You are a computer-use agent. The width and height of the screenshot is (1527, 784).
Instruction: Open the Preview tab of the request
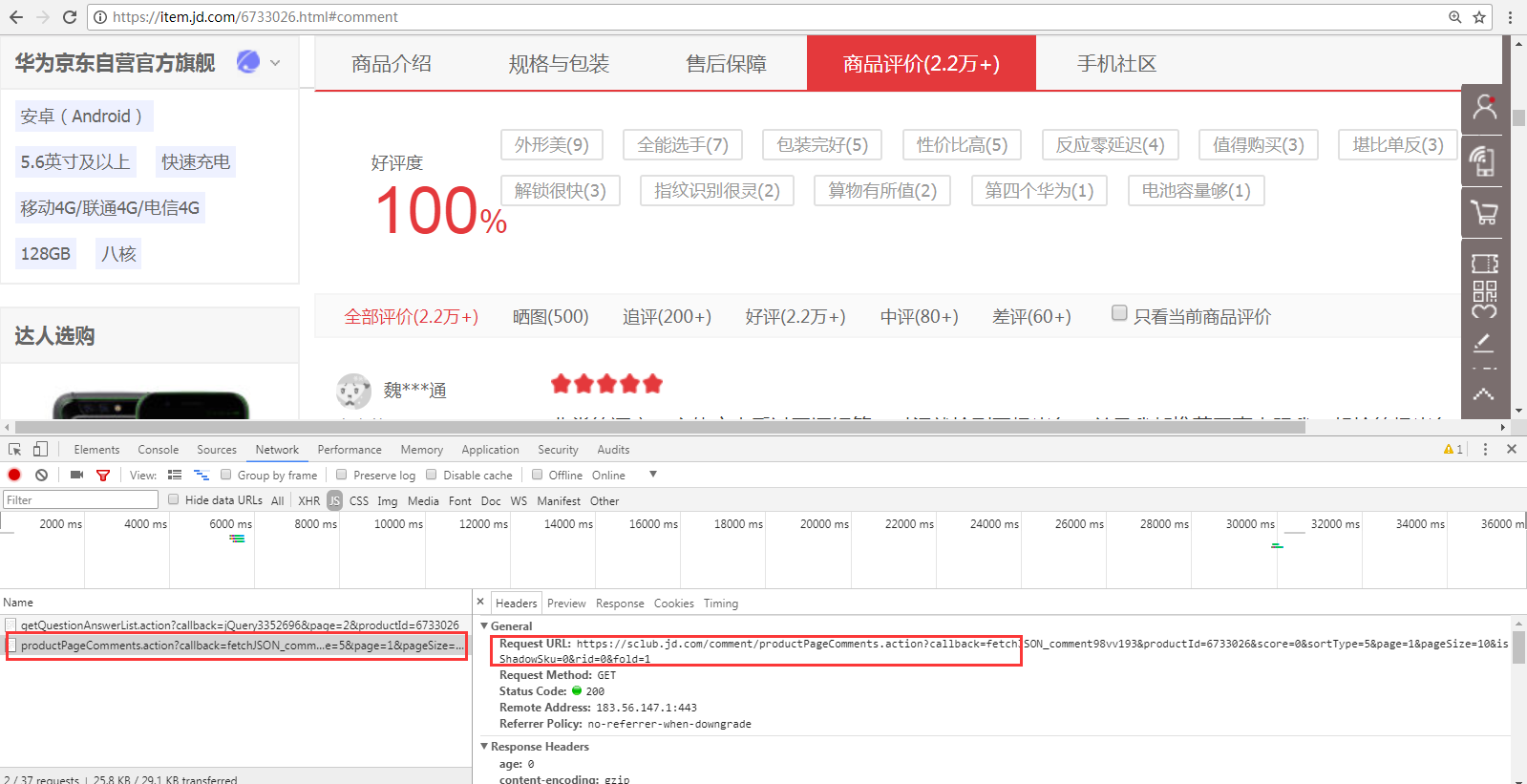coord(566,603)
